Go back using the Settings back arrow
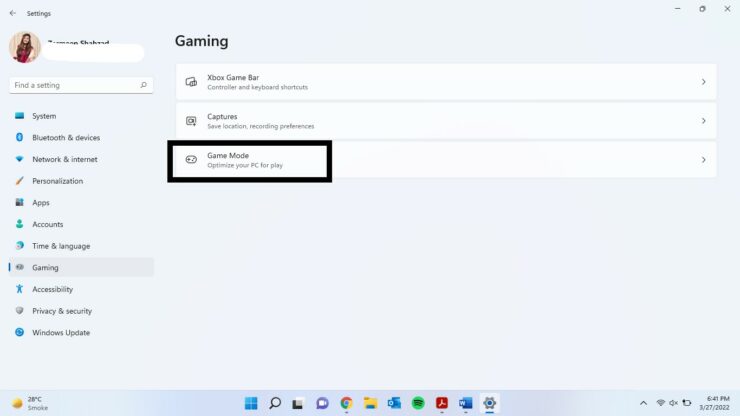740x416 pixels. click(13, 13)
